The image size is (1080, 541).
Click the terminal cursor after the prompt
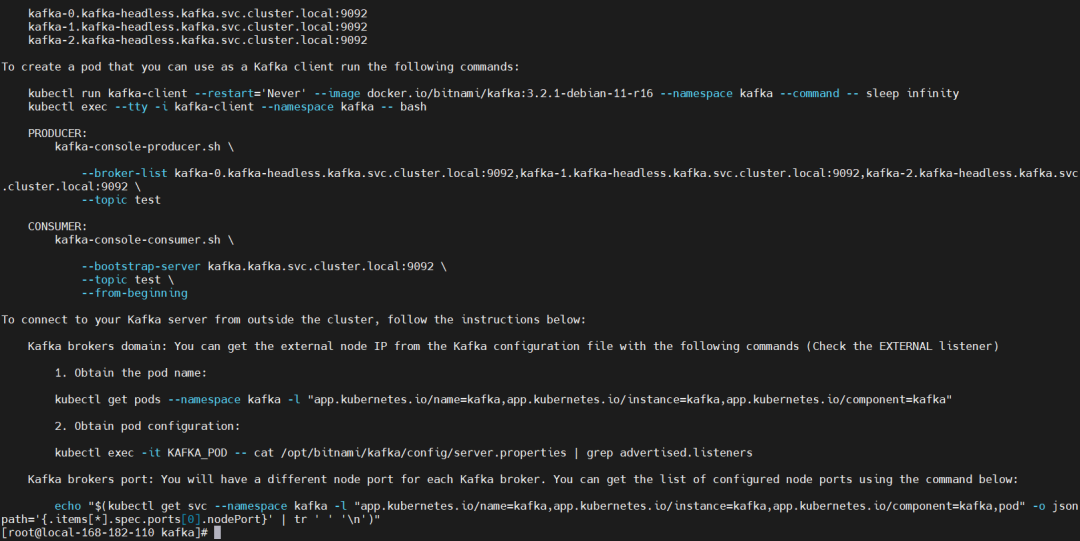click(x=218, y=533)
